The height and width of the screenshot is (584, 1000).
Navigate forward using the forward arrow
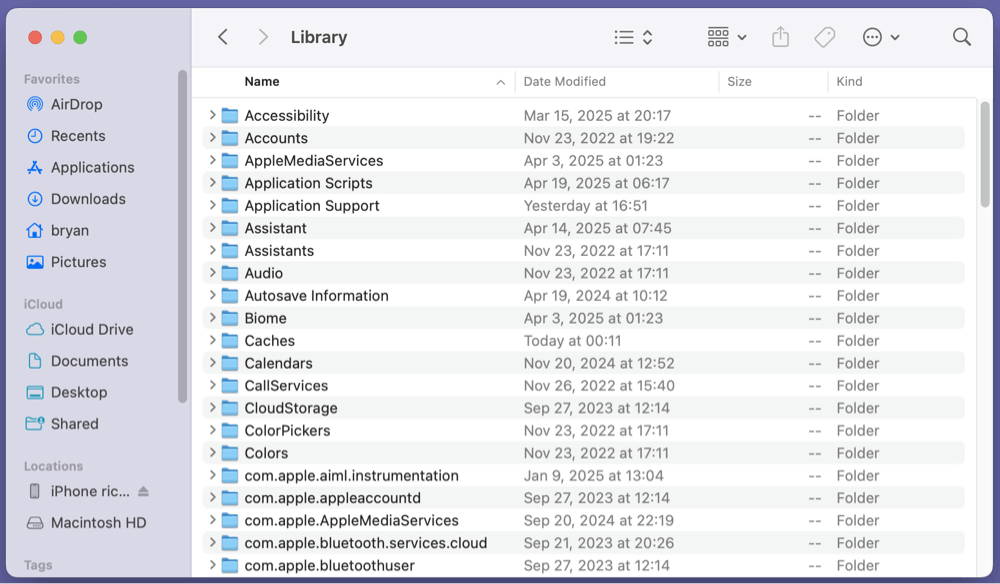(x=262, y=37)
